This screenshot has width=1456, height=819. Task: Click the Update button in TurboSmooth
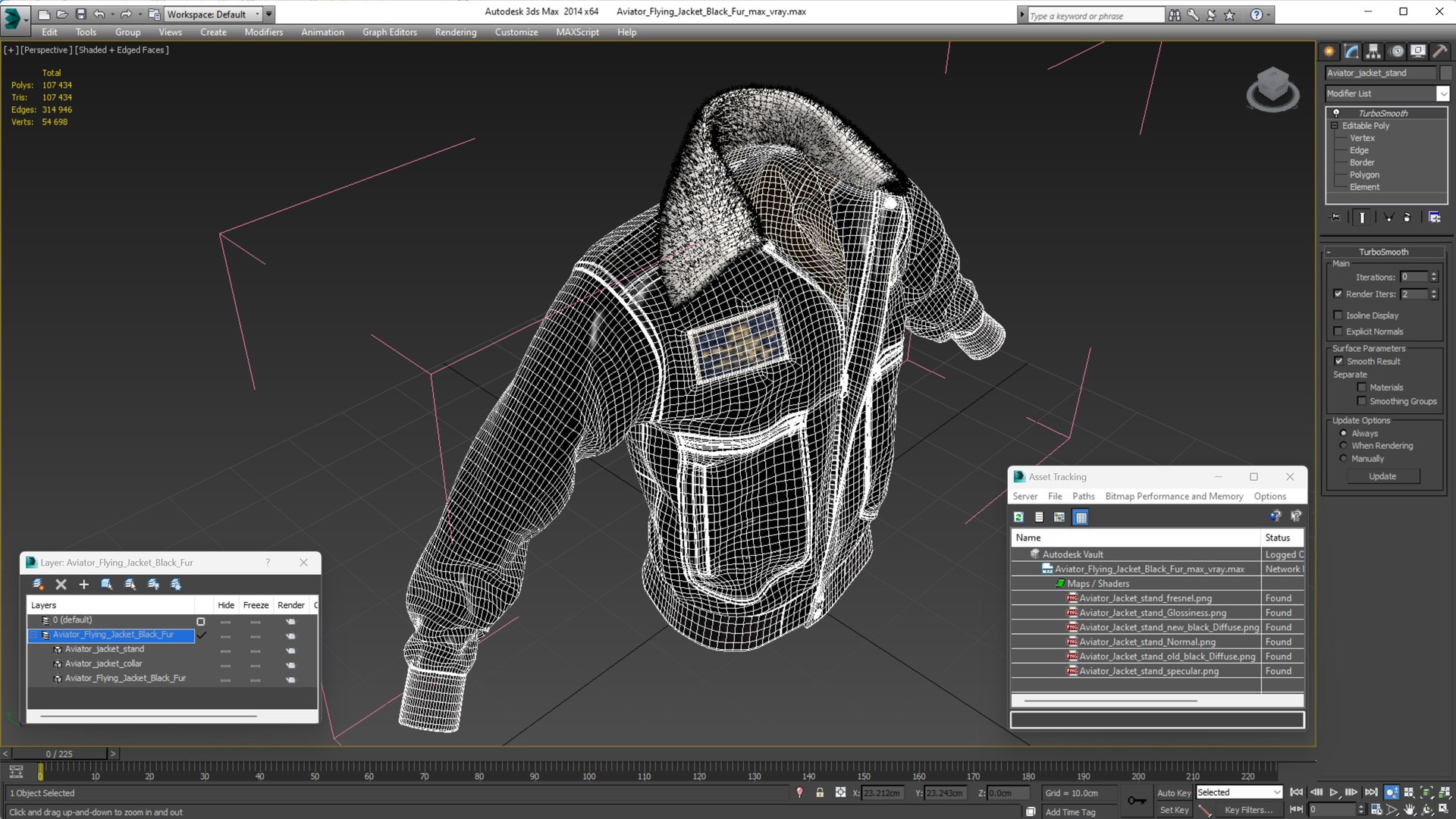coord(1382,476)
